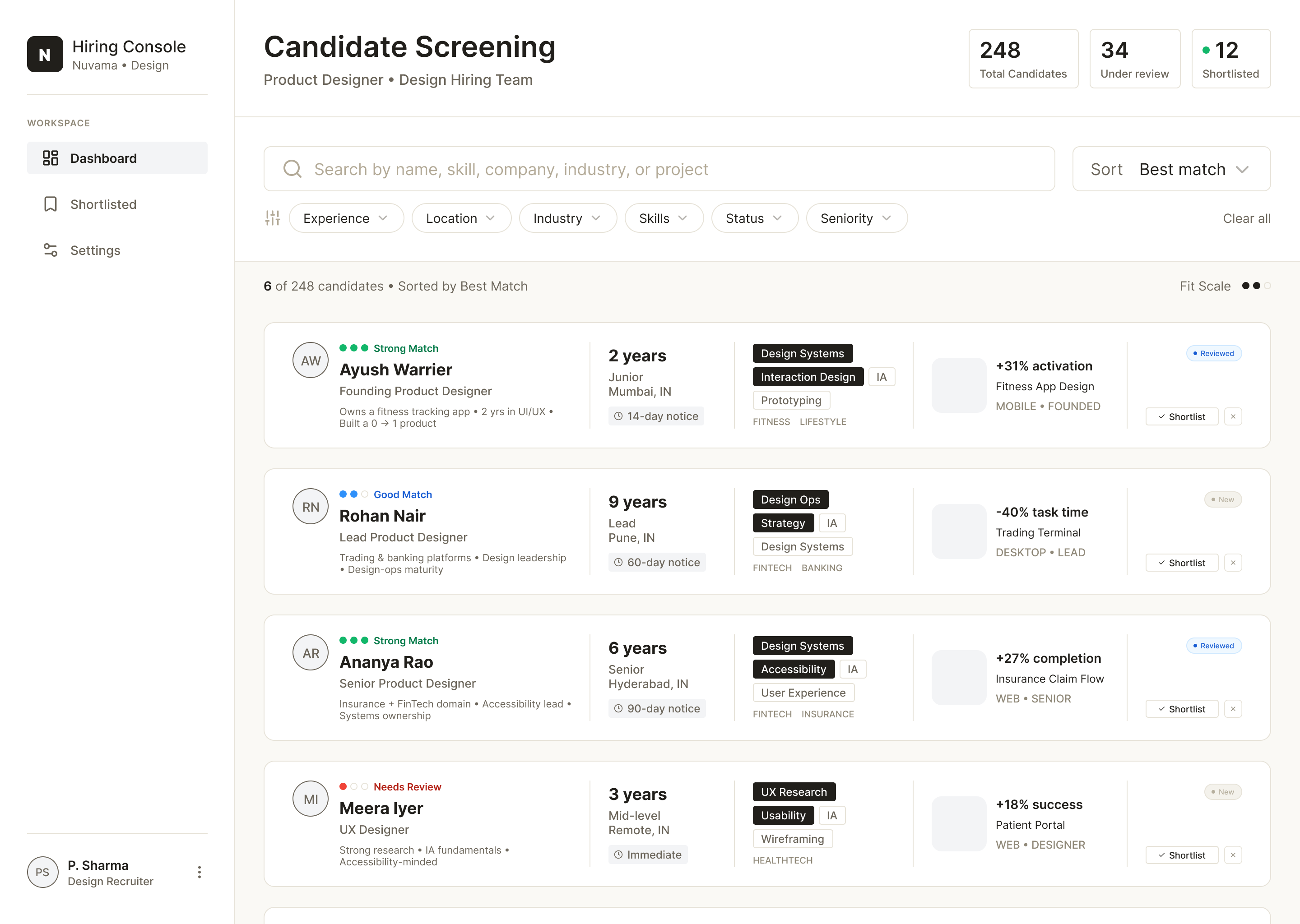Click the Dashboard grid icon
This screenshot has height=924, width=1300.
pyautogui.click(x=51, y=158)
